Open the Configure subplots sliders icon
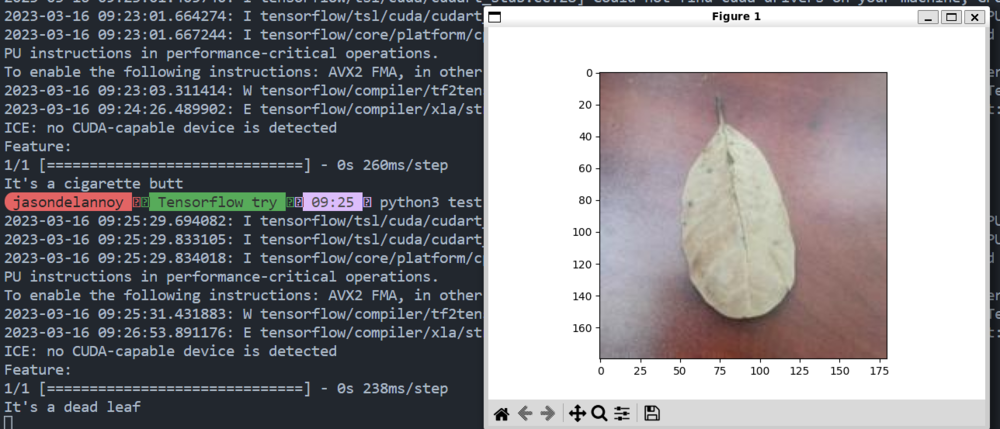This screenshot has height=429, width=1000. [622, 413]
